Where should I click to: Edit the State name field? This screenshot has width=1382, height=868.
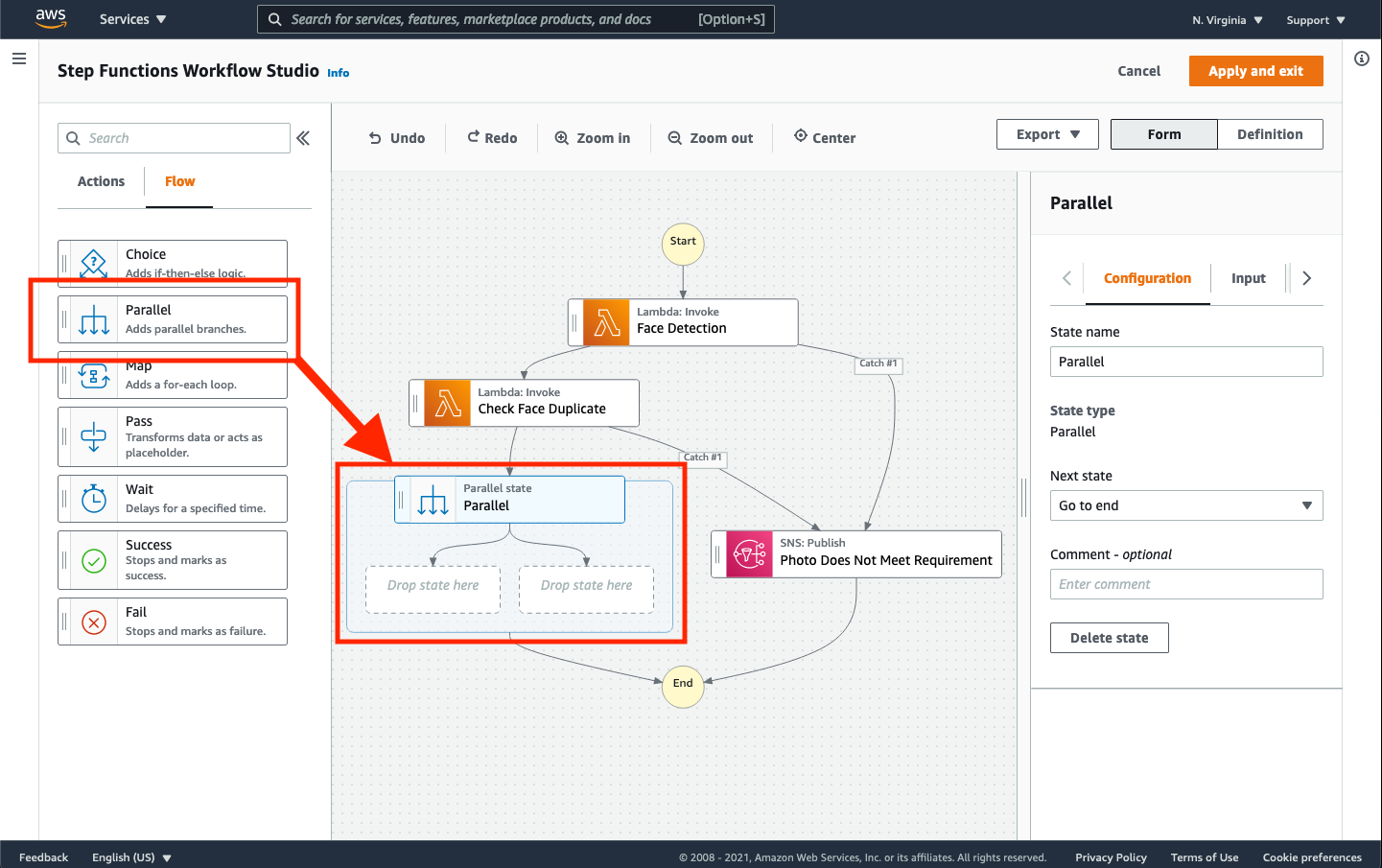point(1186,362)
